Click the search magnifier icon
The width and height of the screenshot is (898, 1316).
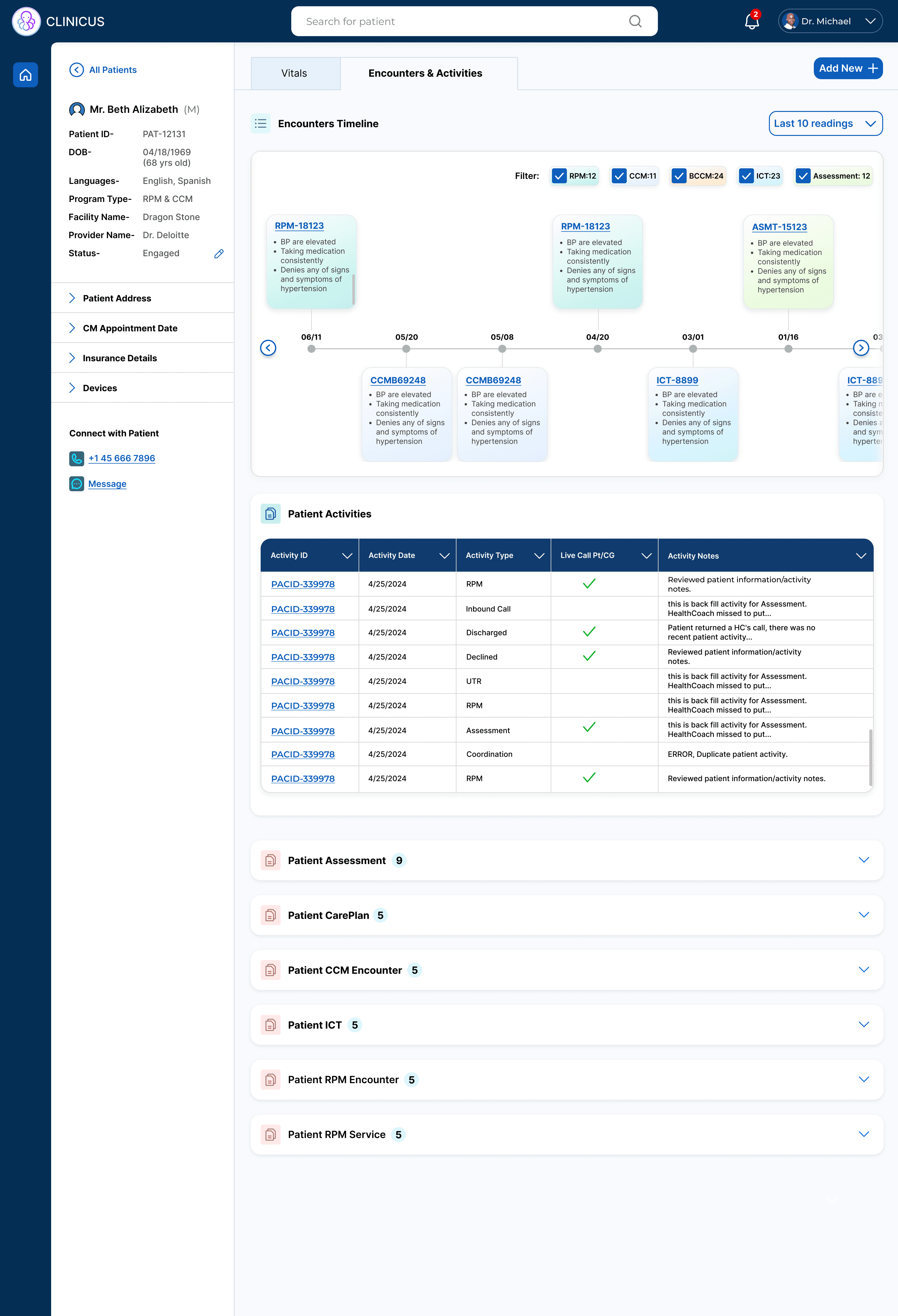635,22
